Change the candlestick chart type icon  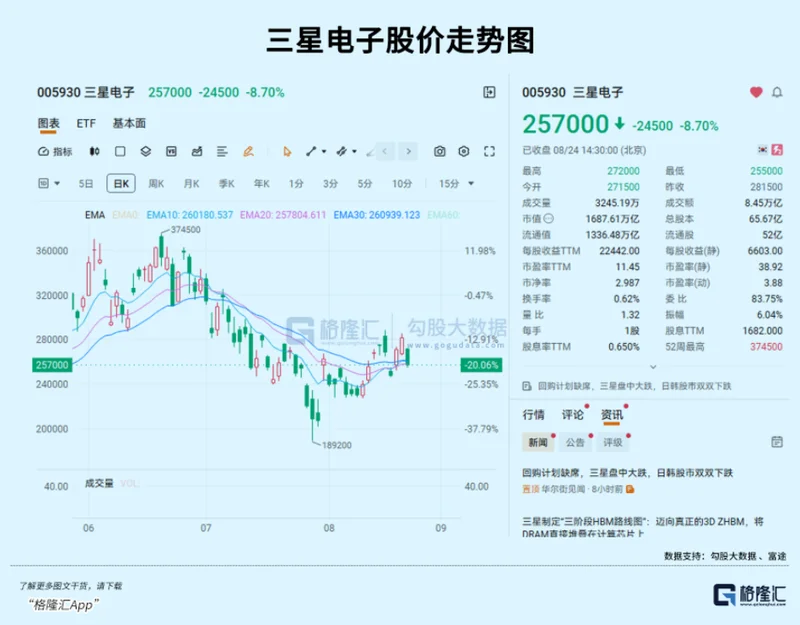(x=94, y=152)
